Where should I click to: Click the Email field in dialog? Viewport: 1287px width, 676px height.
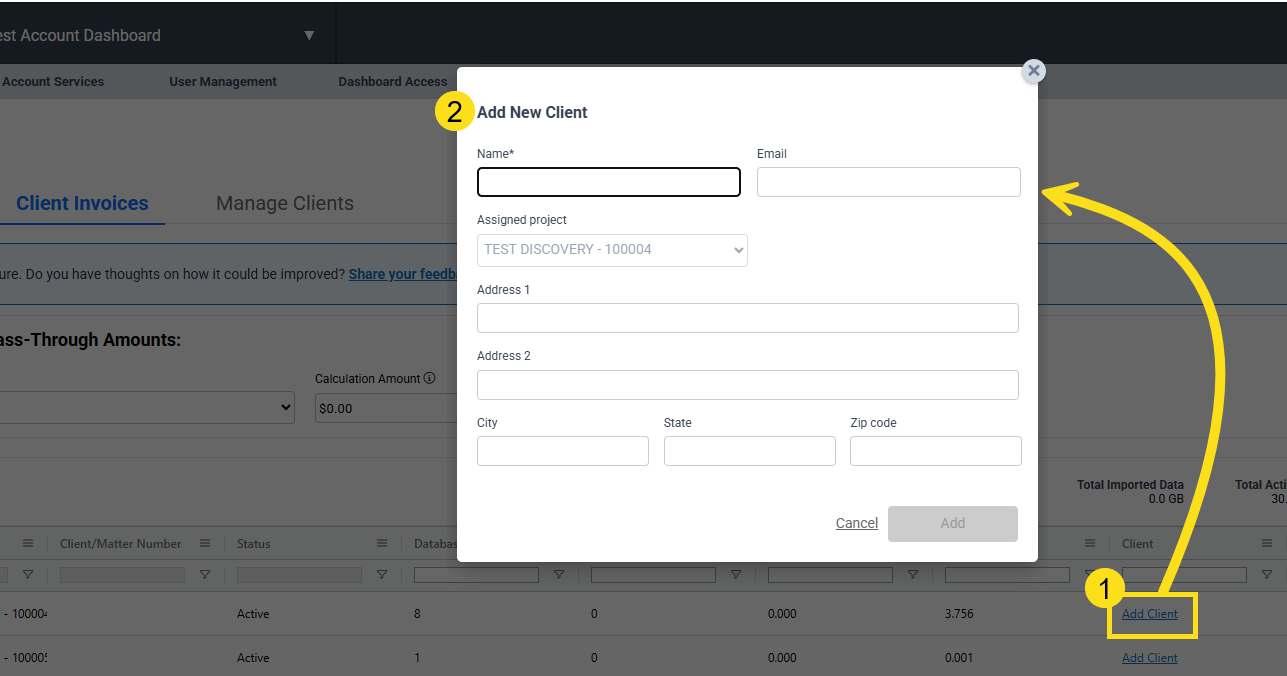tap(889, 182)
